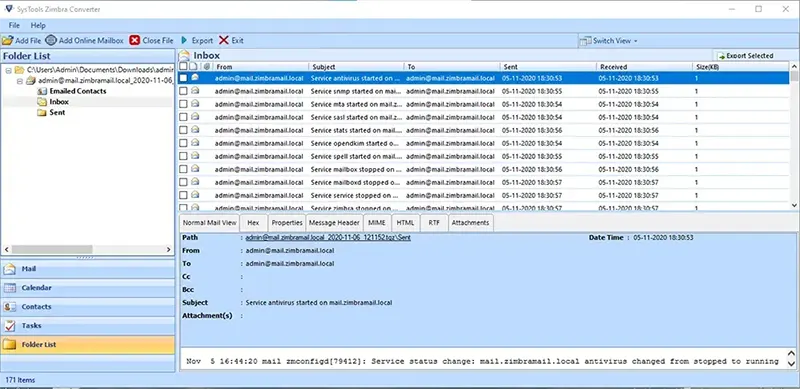Check the 'Service antivirus started' email checkbox
Screen dimensions: 800x389
pos(183,78)
